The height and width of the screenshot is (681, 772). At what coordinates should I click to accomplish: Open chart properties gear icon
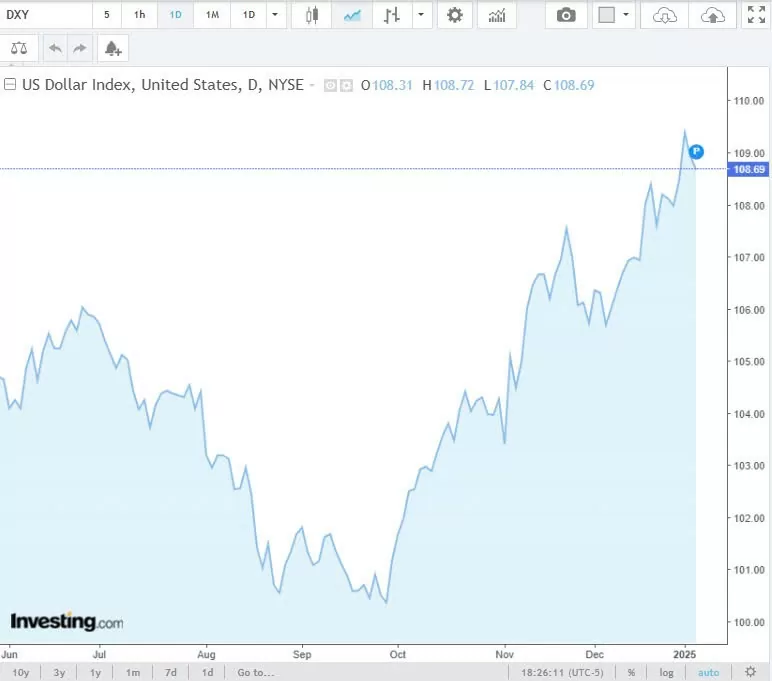point(454,15)
